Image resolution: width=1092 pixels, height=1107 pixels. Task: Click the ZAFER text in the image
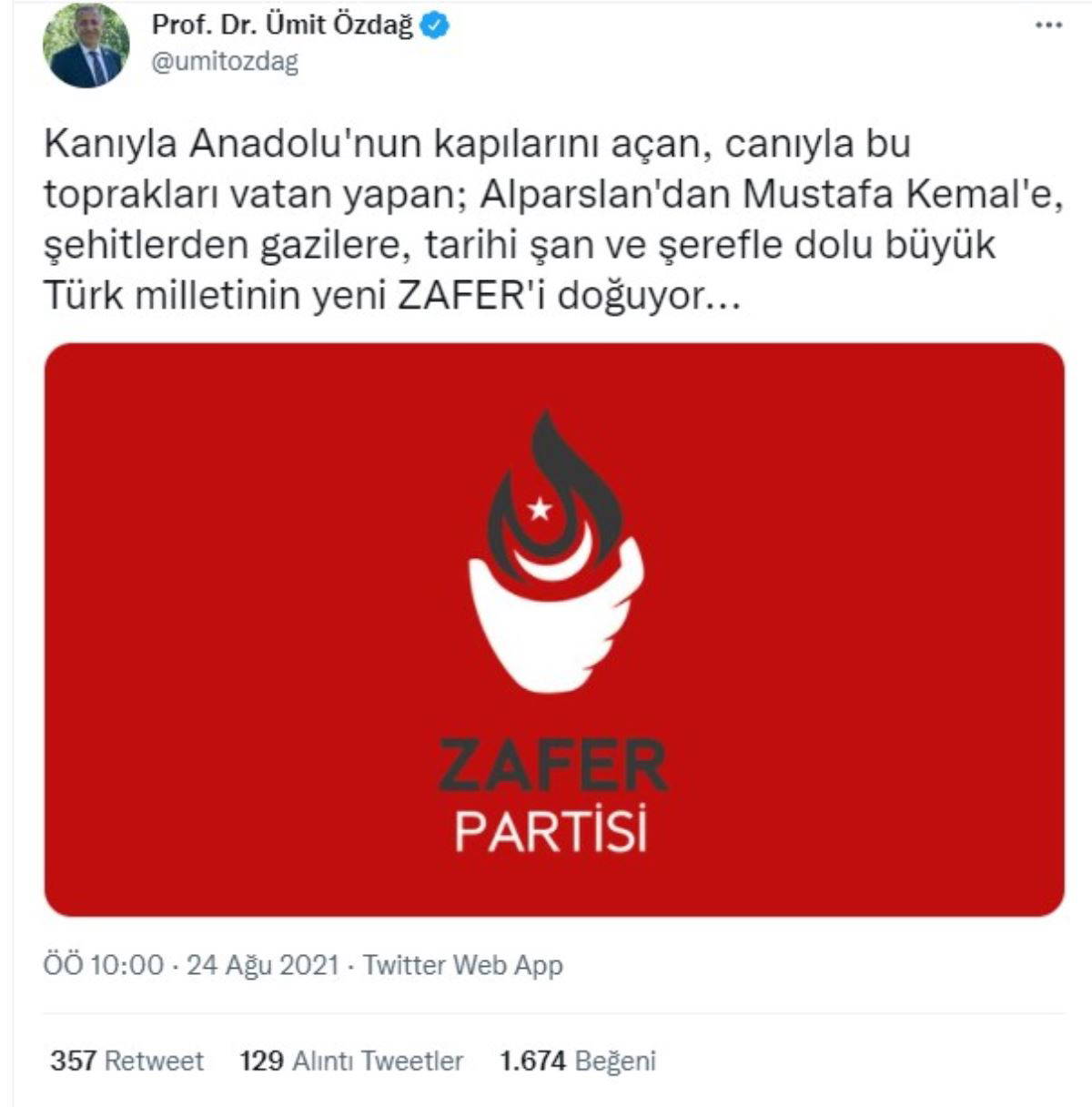553,766
